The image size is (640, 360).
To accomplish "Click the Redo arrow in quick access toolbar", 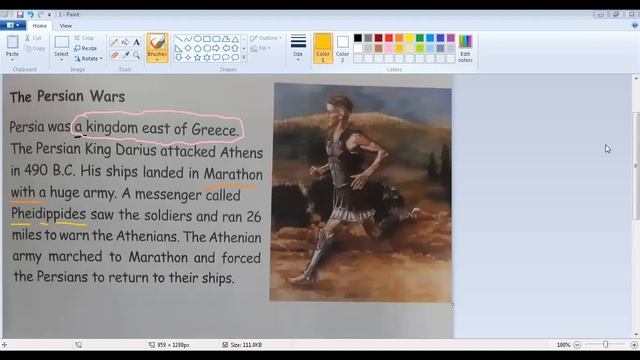I will 40,14.
